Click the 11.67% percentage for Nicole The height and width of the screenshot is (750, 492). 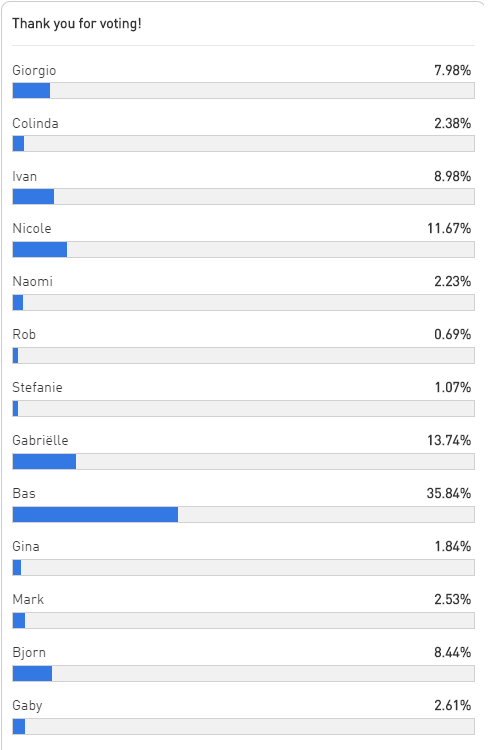[x=449, y=228]
